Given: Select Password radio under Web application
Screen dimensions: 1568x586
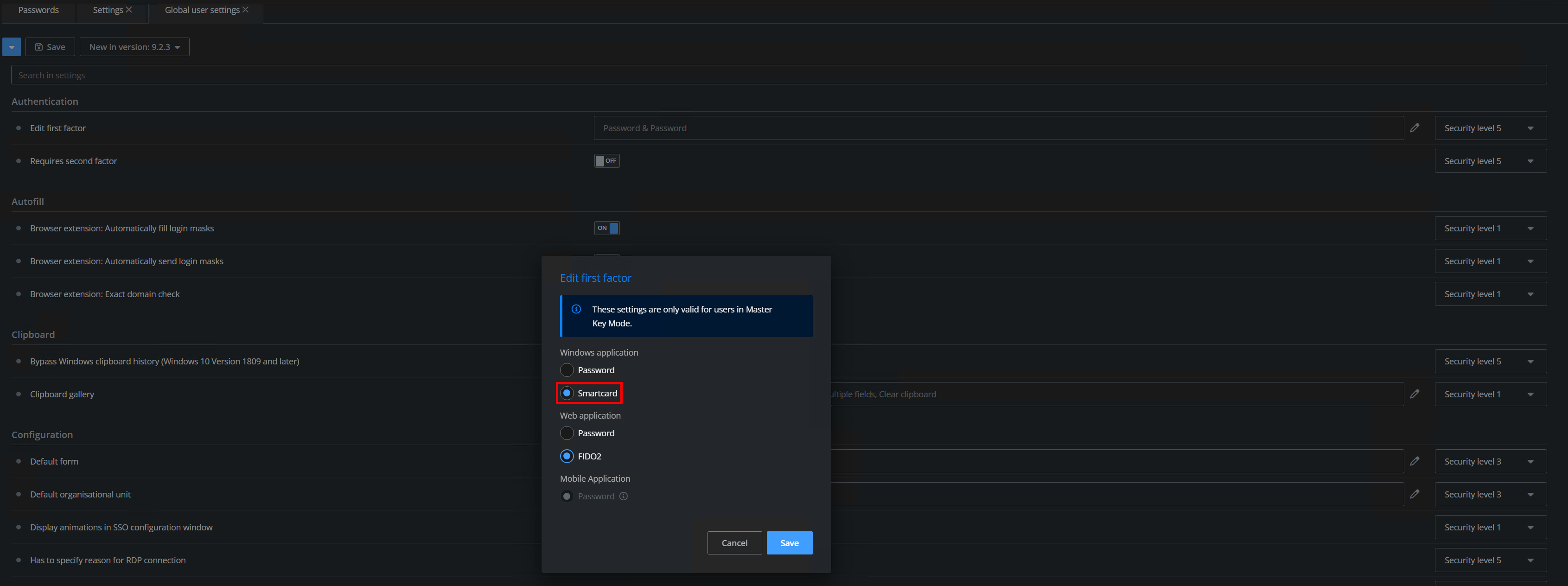Looking at the screenshot, I should coord(567,433).
